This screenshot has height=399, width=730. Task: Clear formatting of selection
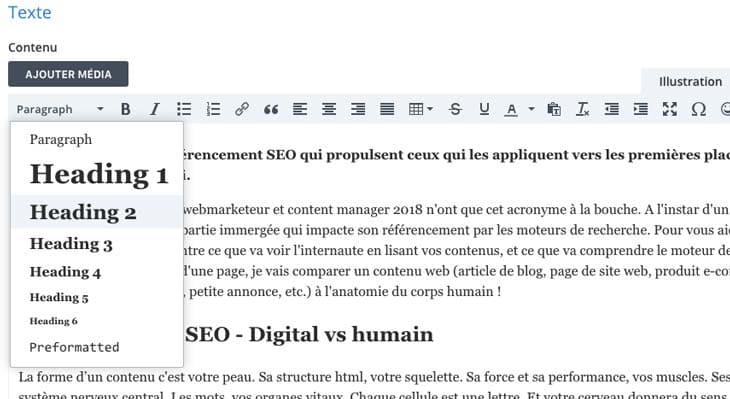(x=582, y=109)
